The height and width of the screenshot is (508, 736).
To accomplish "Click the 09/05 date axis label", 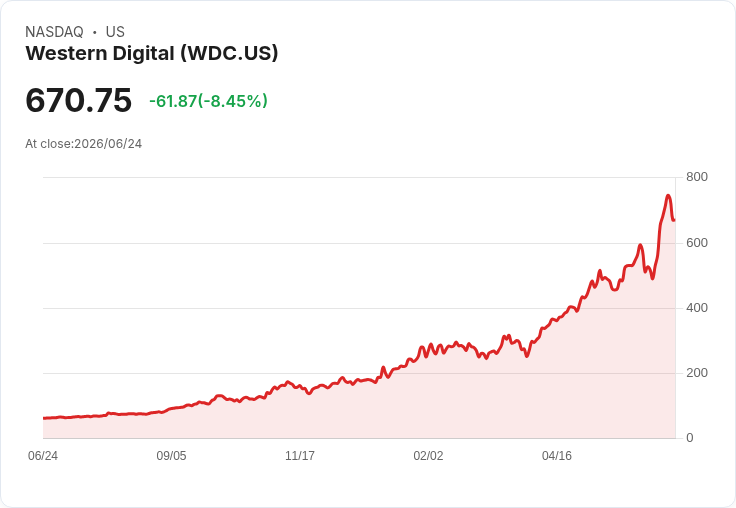I will tap(171, 455).
